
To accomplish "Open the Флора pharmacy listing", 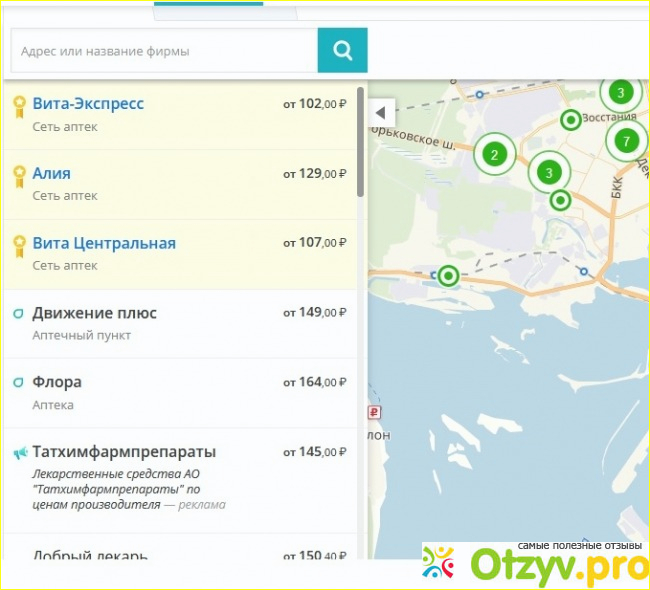I will (57, 382).
